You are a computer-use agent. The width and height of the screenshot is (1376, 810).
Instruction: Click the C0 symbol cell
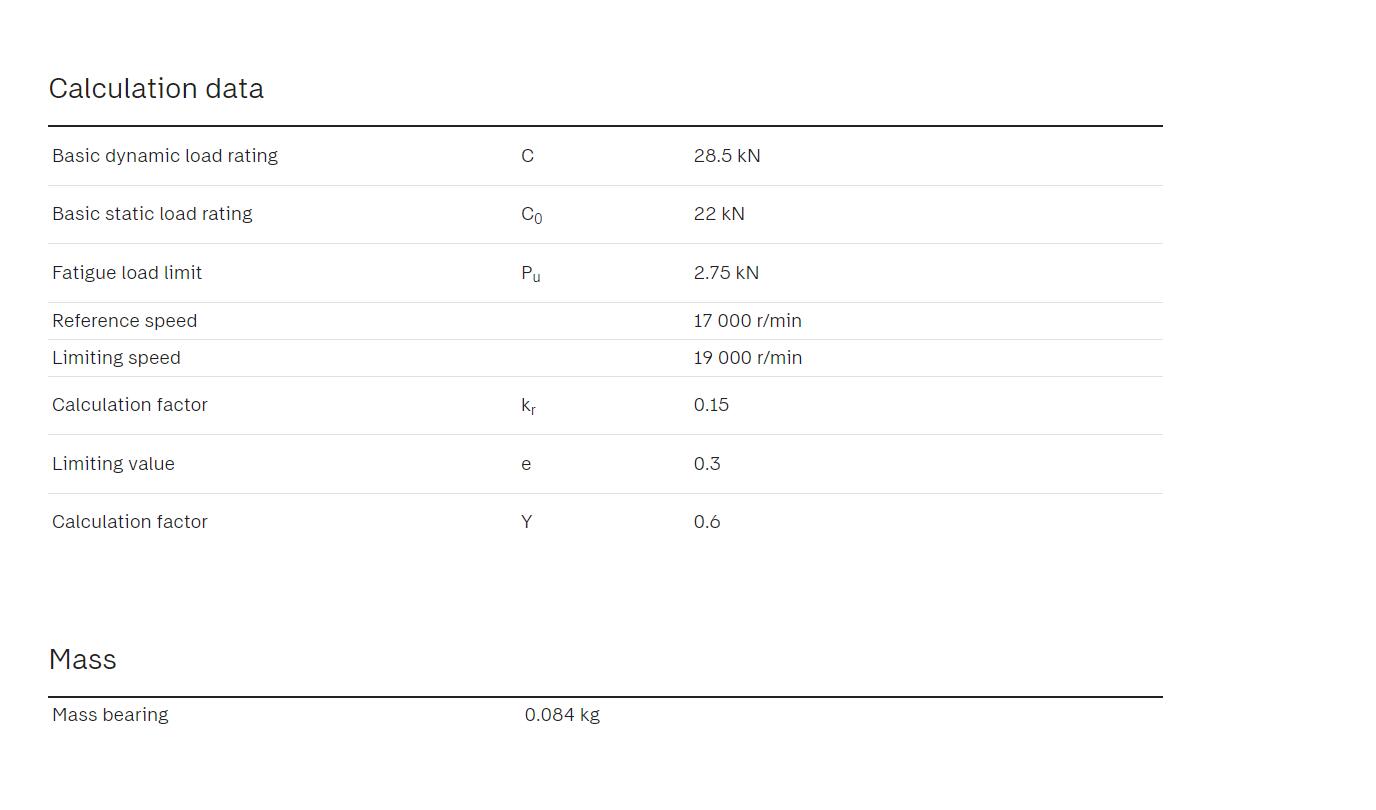(x=531, y=215)
